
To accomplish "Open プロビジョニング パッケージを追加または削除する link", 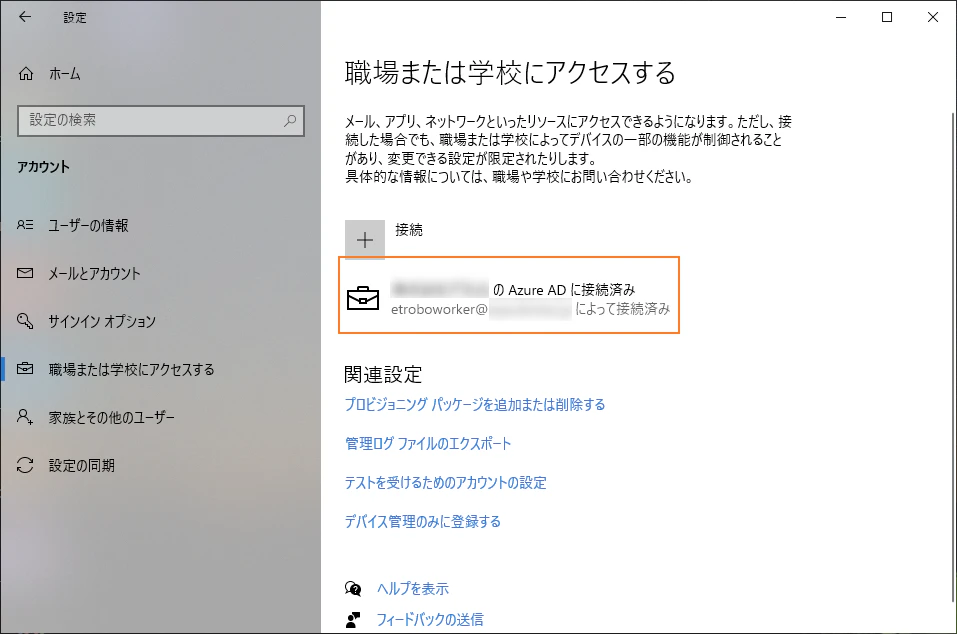I will click(475, 405).
